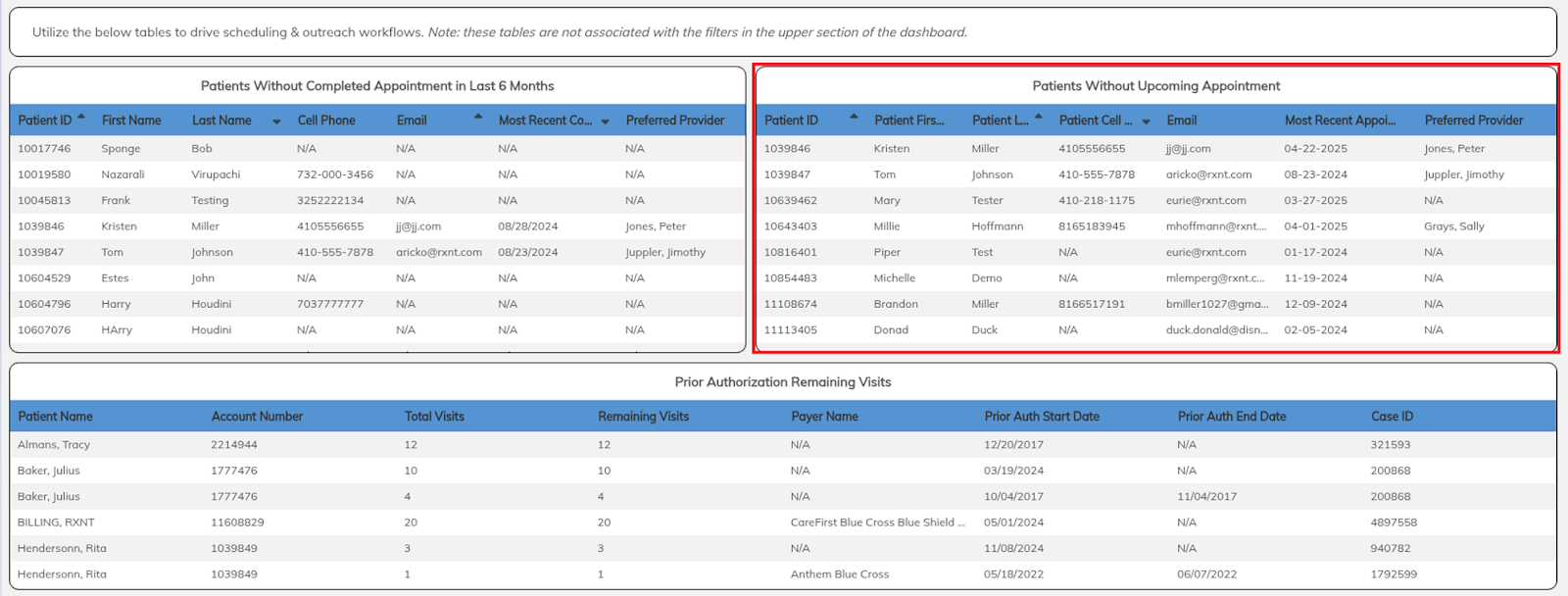Click 'Anthem Blue Cross' payer cell
The image size is (1568, 596).
(840, 574)
